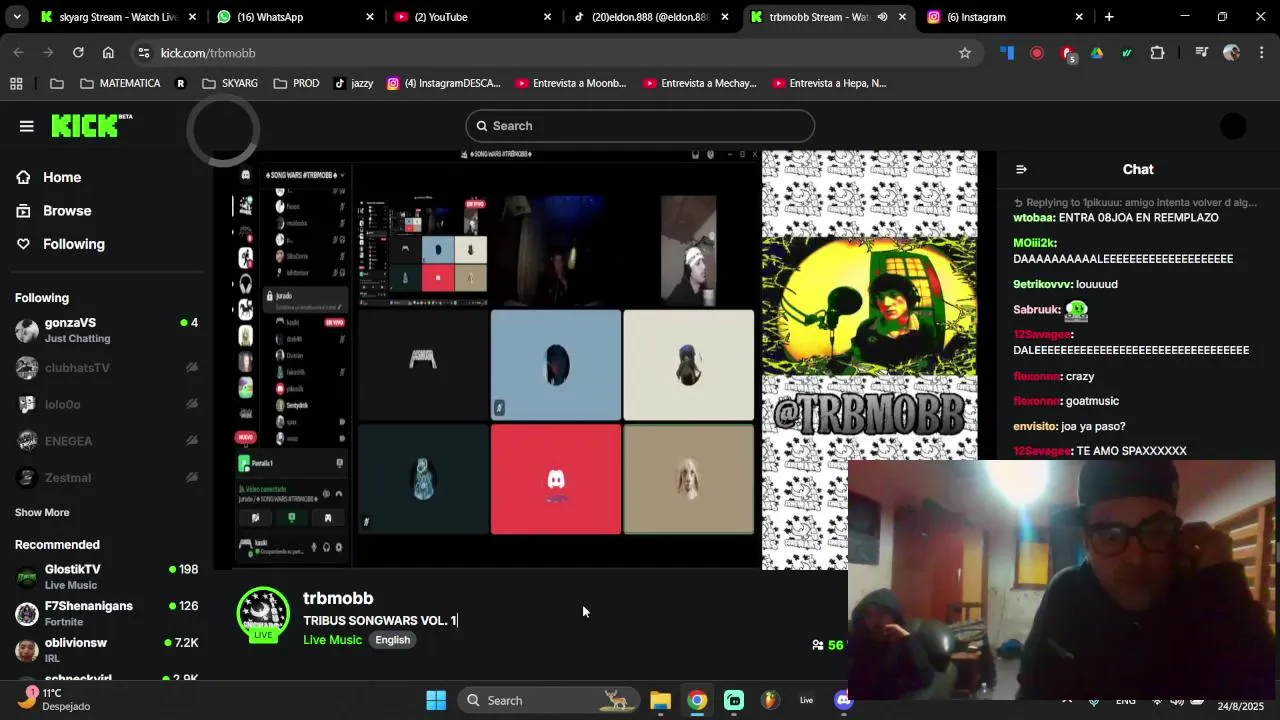Viewport: 1280px width, 720px height.
Task: Click the user avatar in Kick header
Action: [x=1233, y=126]
